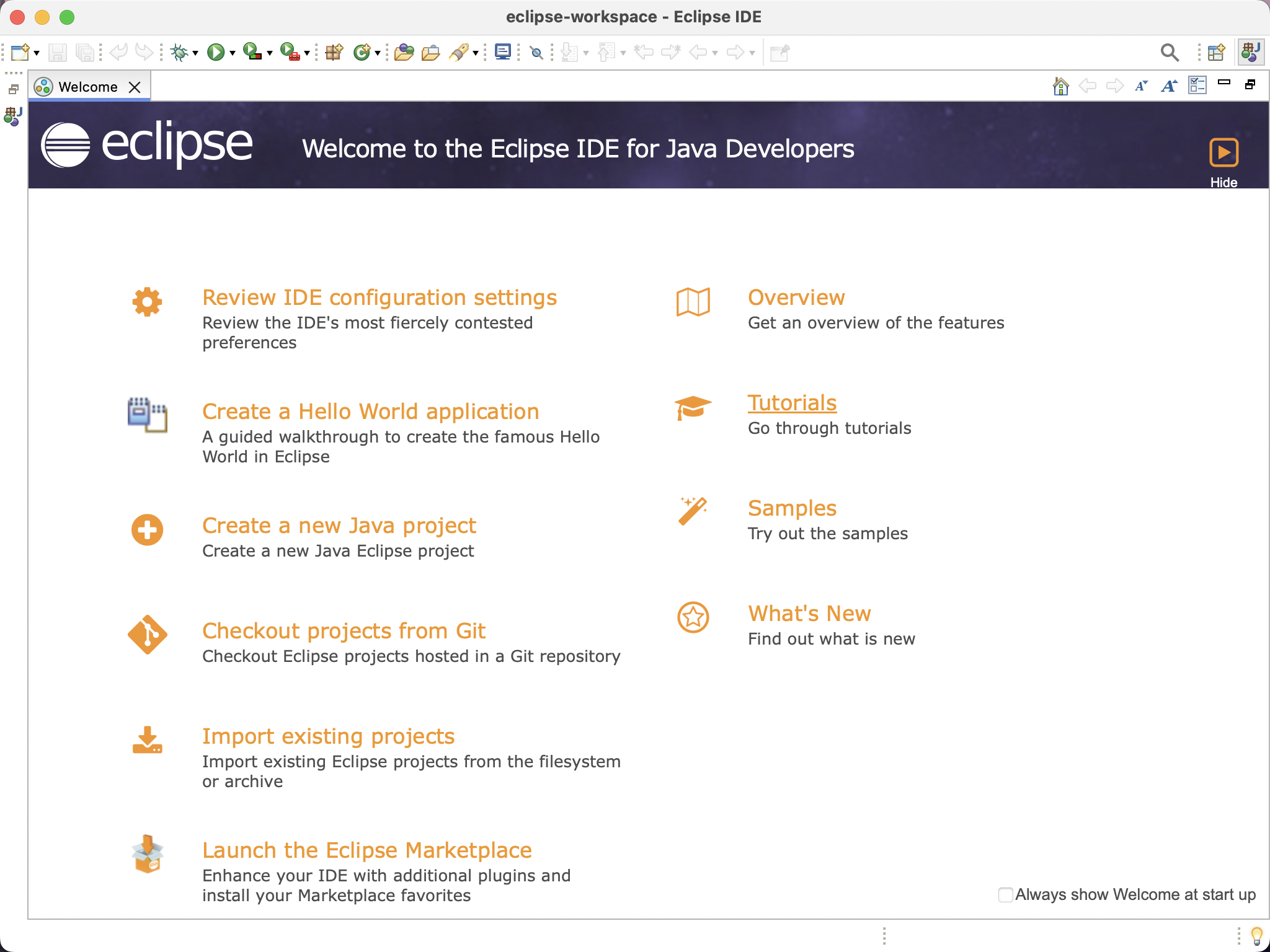Image resolution: width=1270 pixels, height=952 pixels.
Task: Open the New wizard dropdown arrow
Action: (x=37, y=53)
